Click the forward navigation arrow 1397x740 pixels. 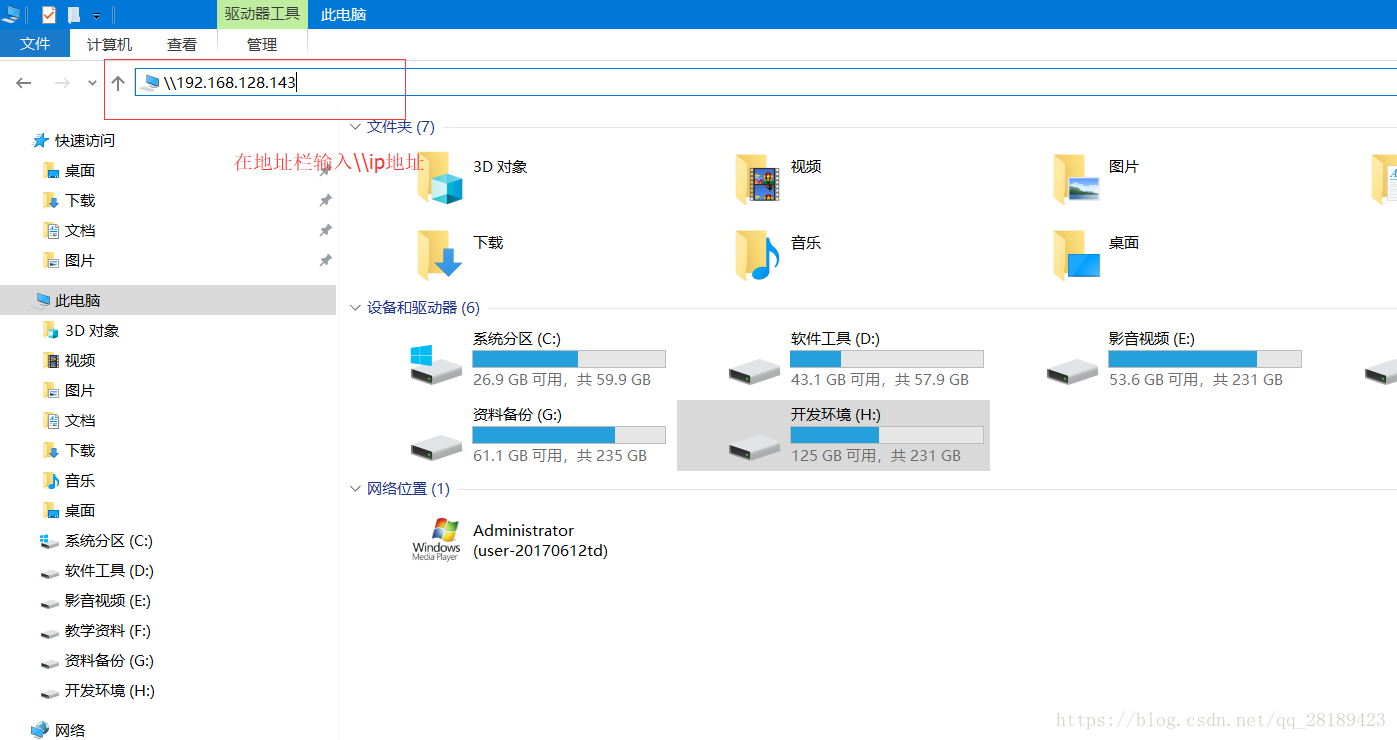tap(62, 83)
